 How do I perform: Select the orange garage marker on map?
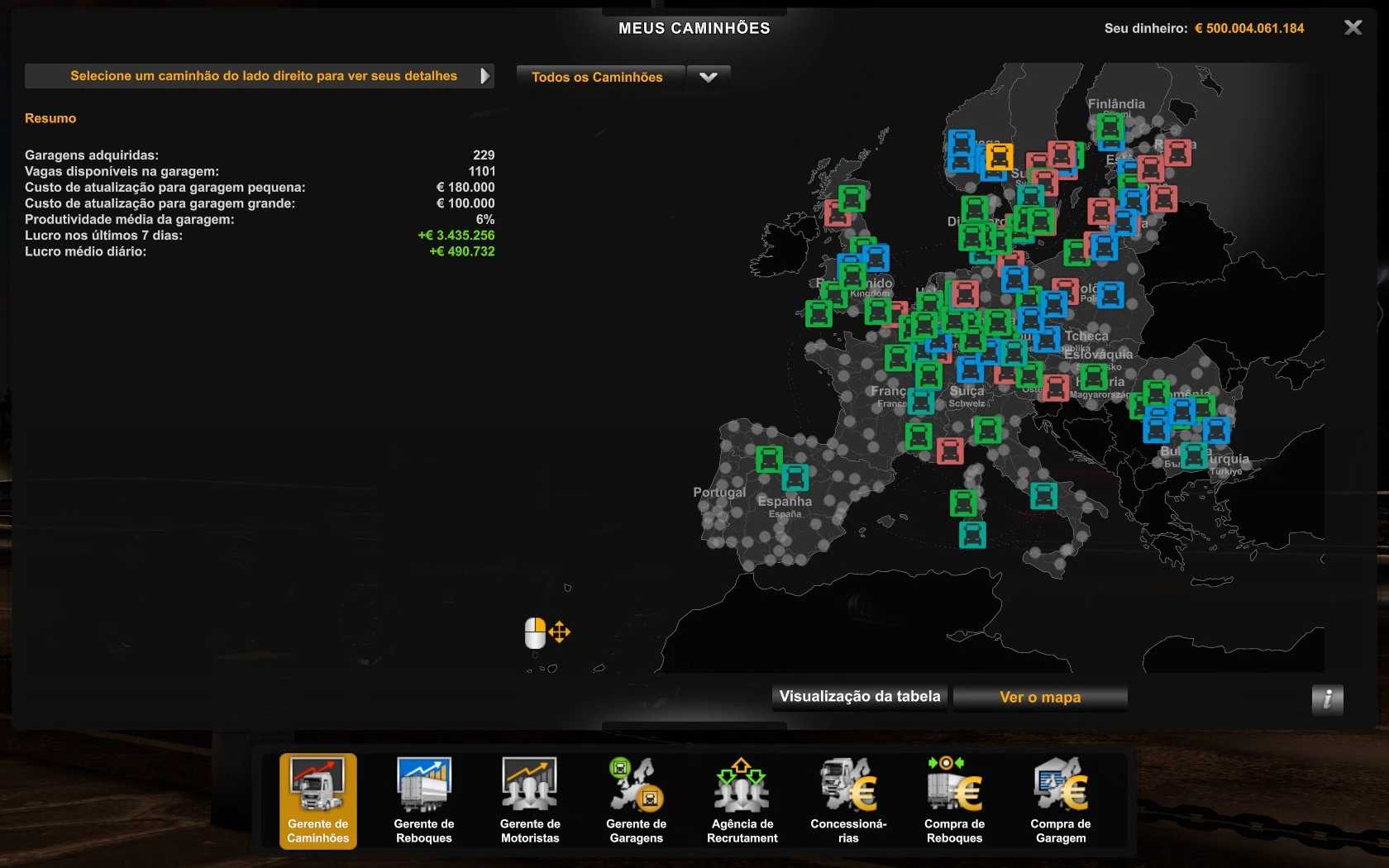coord(999,156)
